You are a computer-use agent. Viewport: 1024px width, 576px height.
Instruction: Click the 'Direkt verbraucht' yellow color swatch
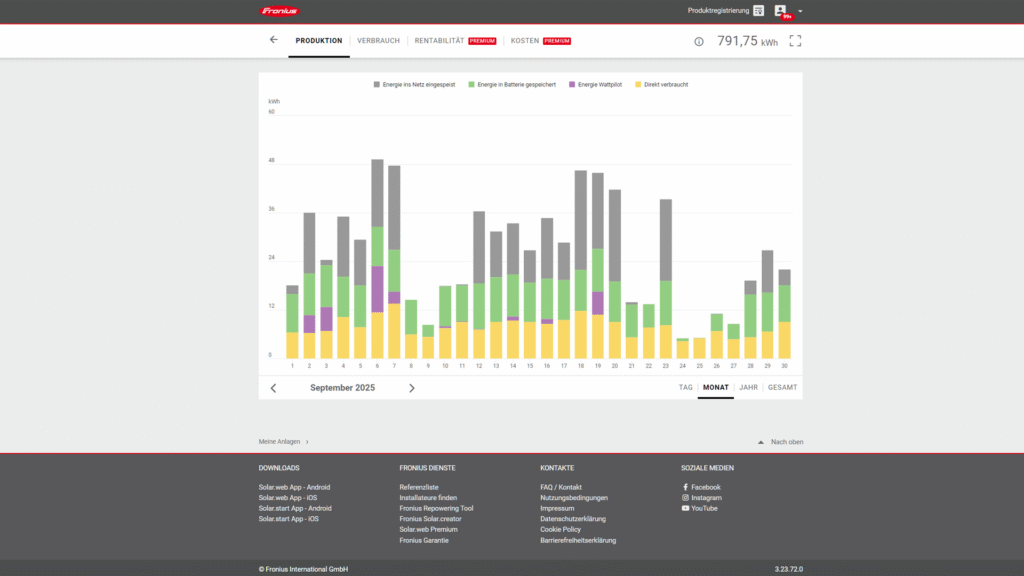(x=638, y=85)
